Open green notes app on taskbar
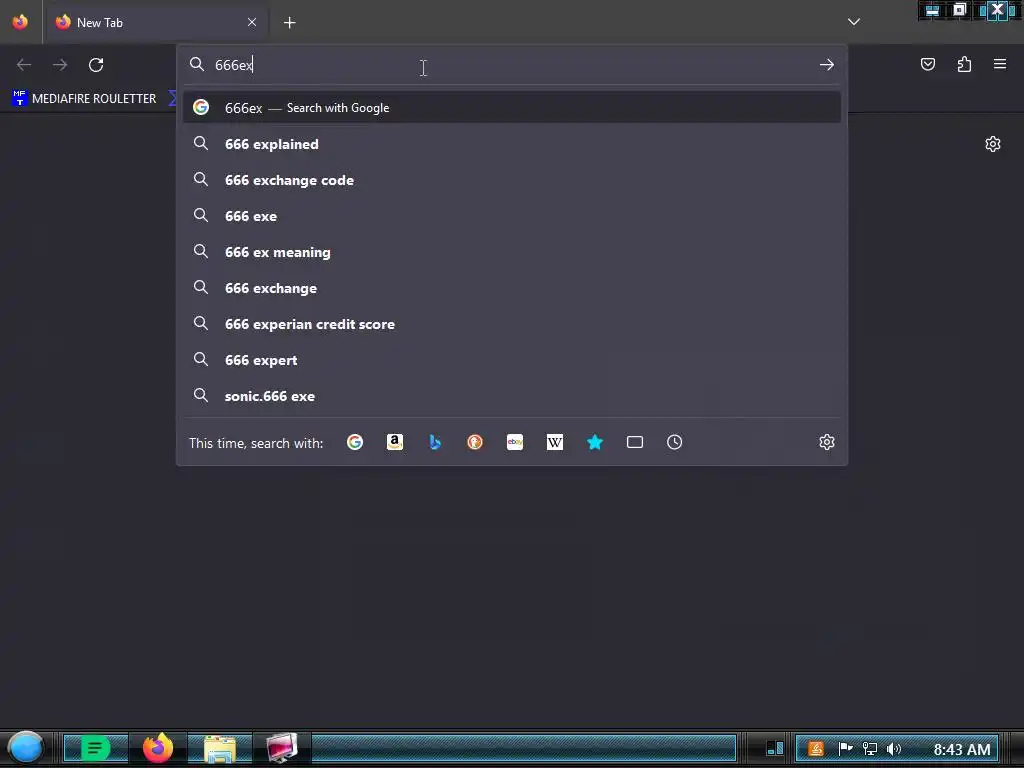1024x768 pixels. [x=95, y=748]
